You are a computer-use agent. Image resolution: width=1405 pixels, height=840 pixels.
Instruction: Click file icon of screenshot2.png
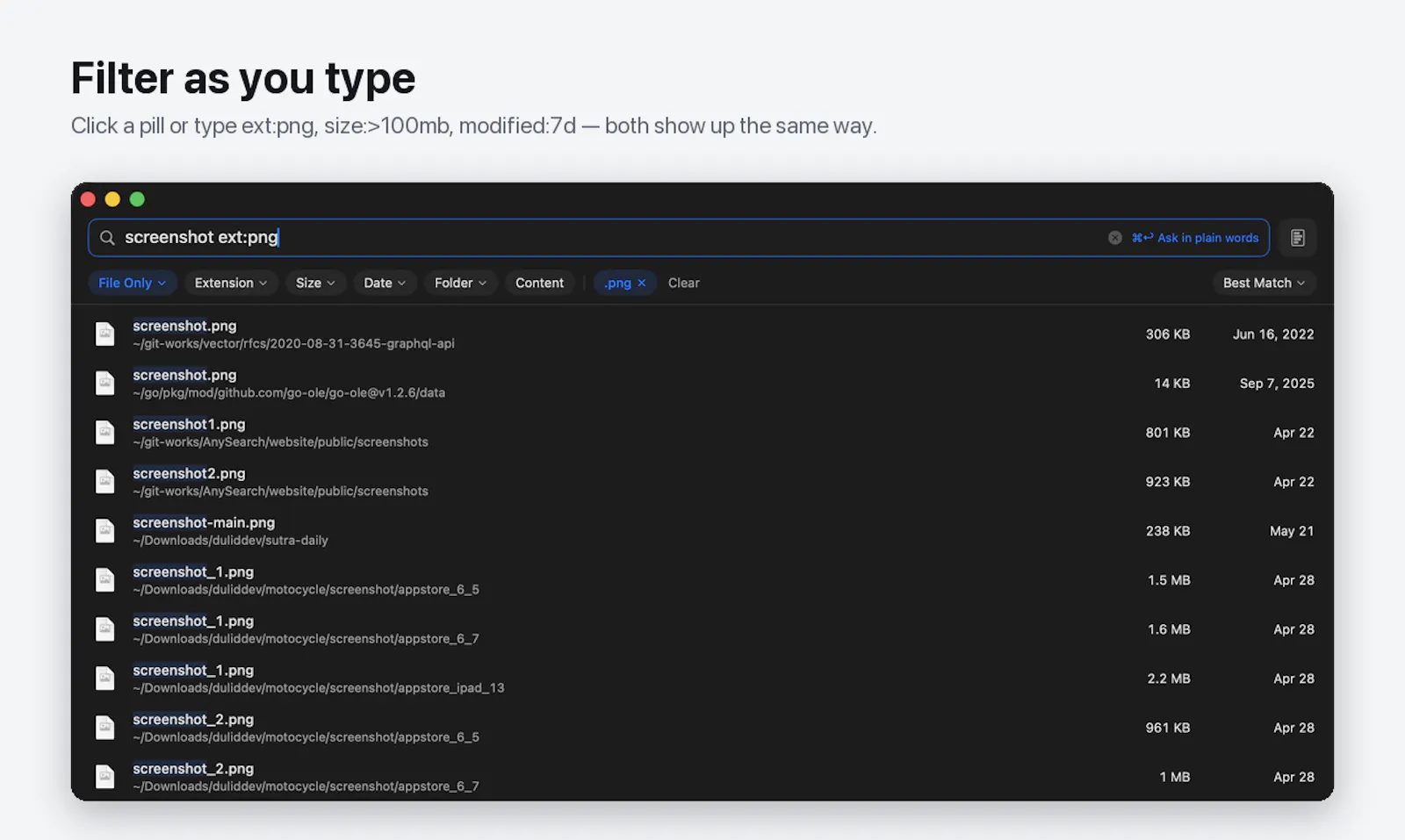pyautogui.click(x=105, y=481)
